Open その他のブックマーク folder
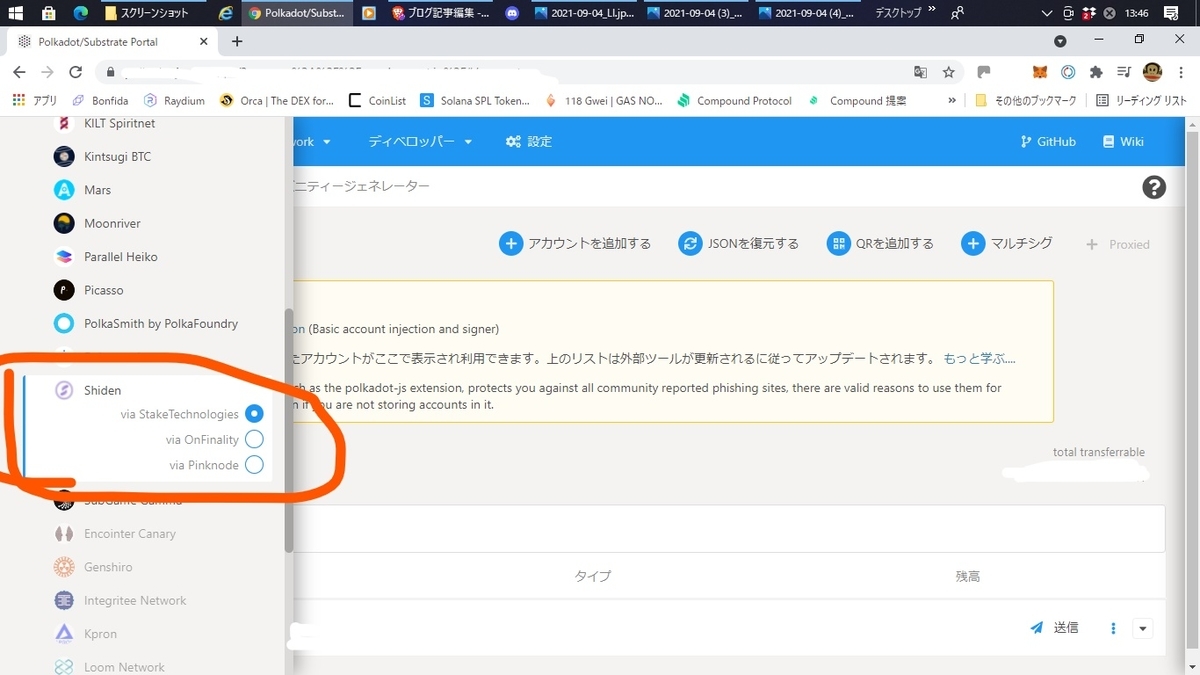This screenshot has height=675, width=1200. (x=1025, y=100)
